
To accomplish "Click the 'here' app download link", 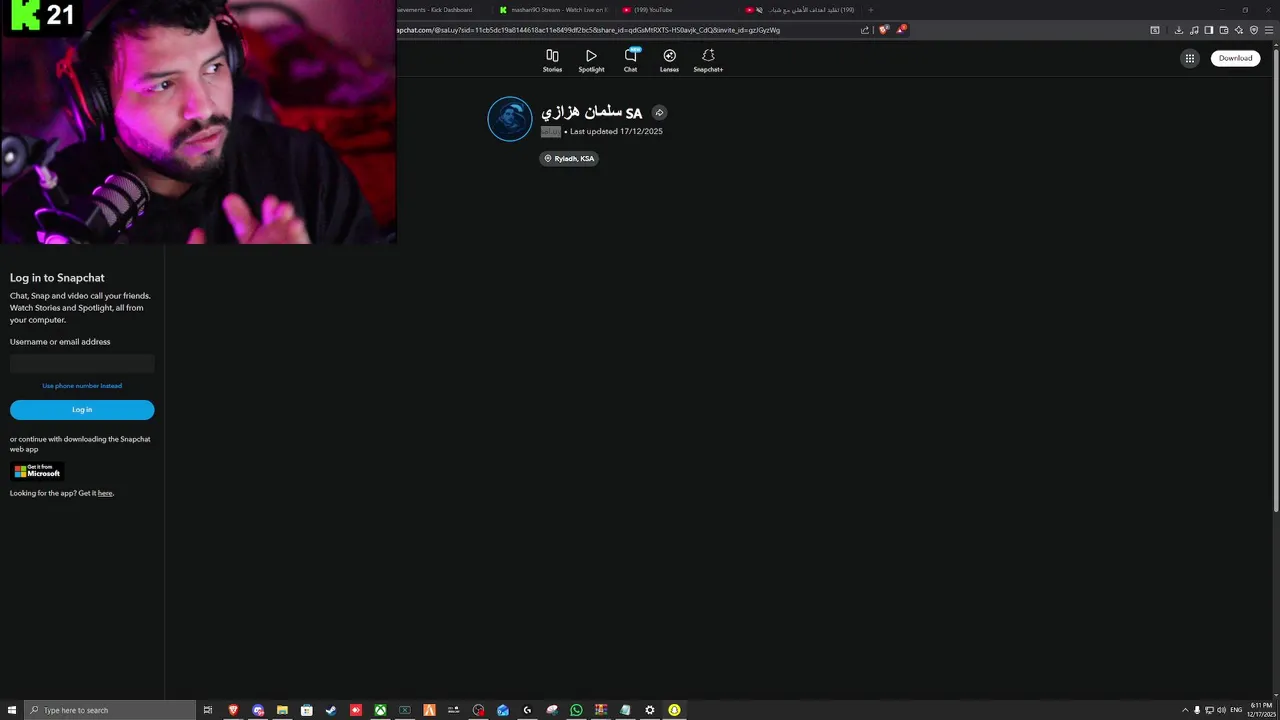I will click(105, 493).
